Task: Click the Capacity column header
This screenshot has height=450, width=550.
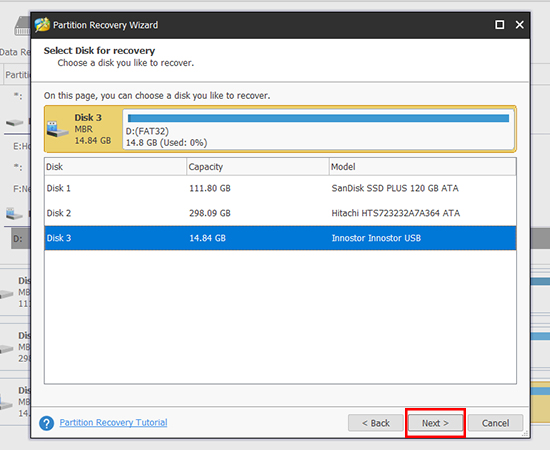Action: click(258, 167)
